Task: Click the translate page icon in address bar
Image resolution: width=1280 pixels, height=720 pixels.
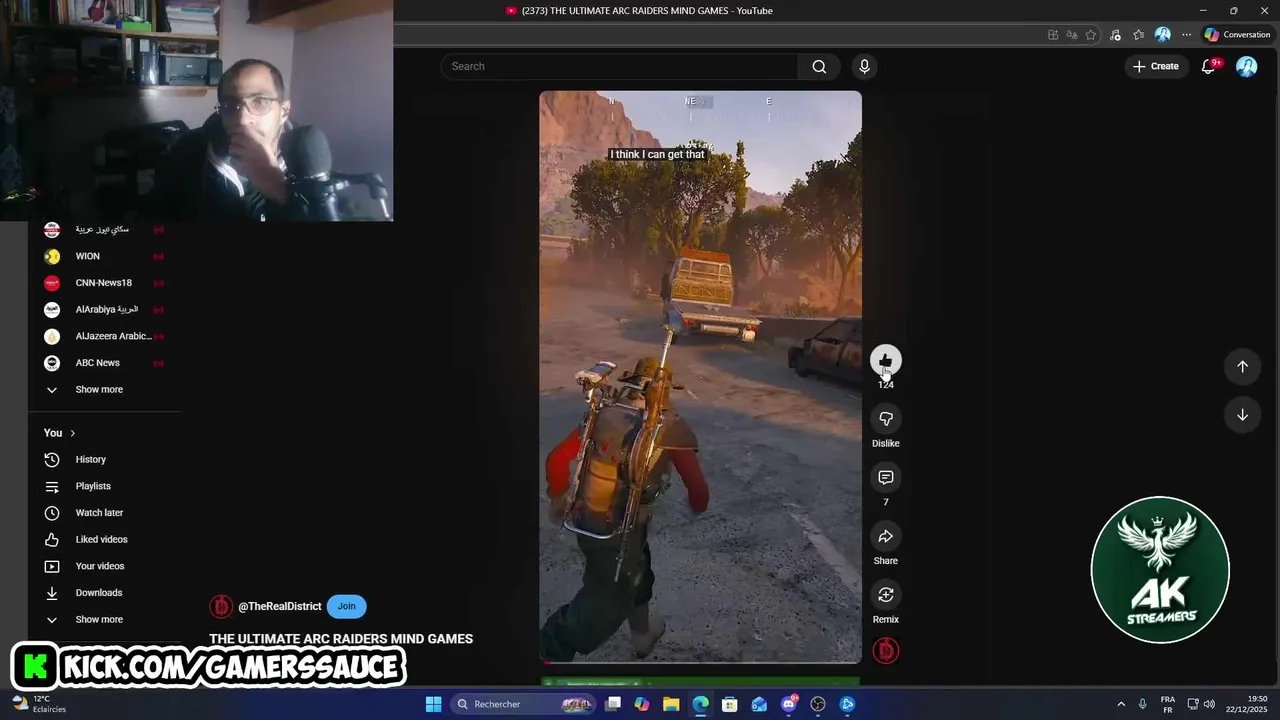Action: tap(1071, 34)
